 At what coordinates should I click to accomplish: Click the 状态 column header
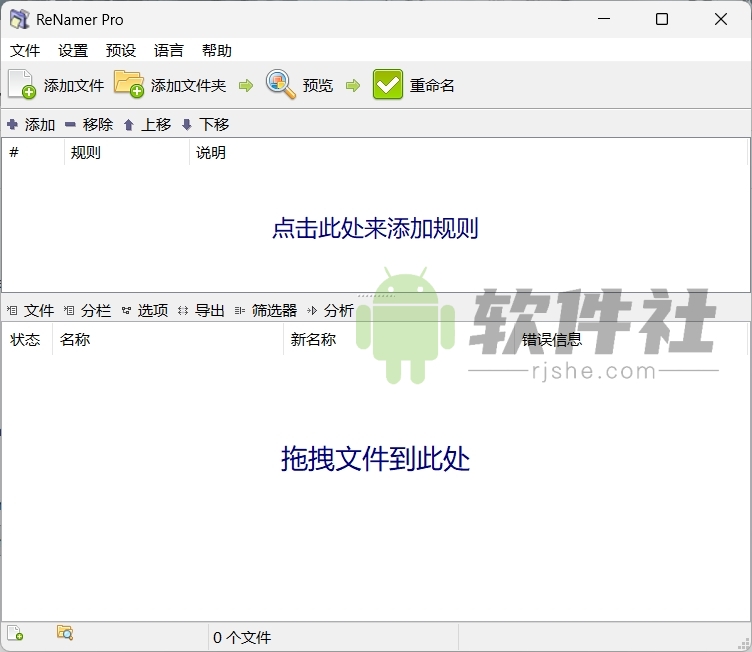(x=27, y=340)
